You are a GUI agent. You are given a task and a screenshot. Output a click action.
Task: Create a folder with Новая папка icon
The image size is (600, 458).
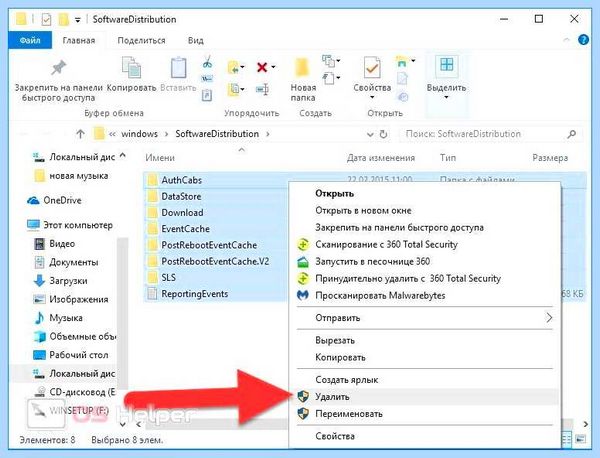click(x=302, y=68)
